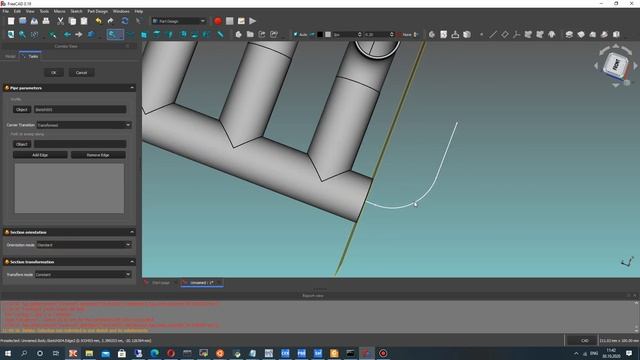This screenshot has width=640, height=360.
Task: Click the OK button
Action: [x=53, y=73]
